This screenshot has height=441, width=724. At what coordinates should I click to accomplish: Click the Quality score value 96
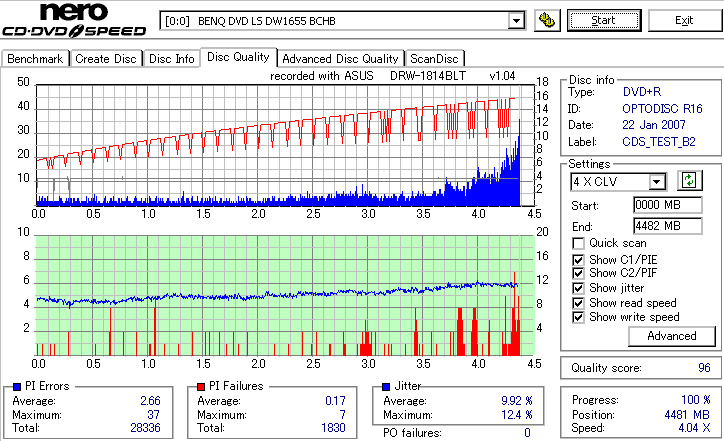[704, 368]
